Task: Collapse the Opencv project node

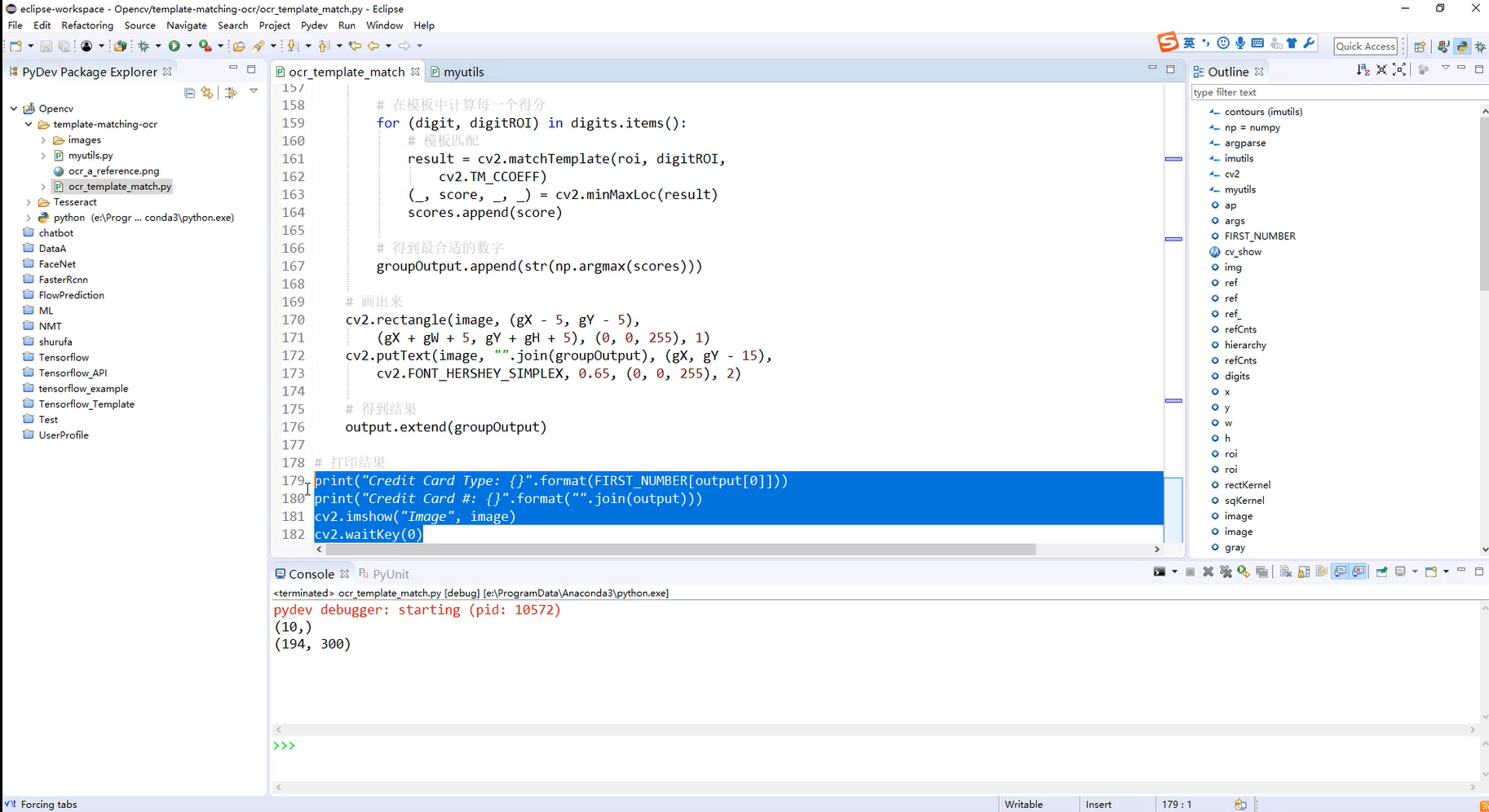Action: click(14, 108)
